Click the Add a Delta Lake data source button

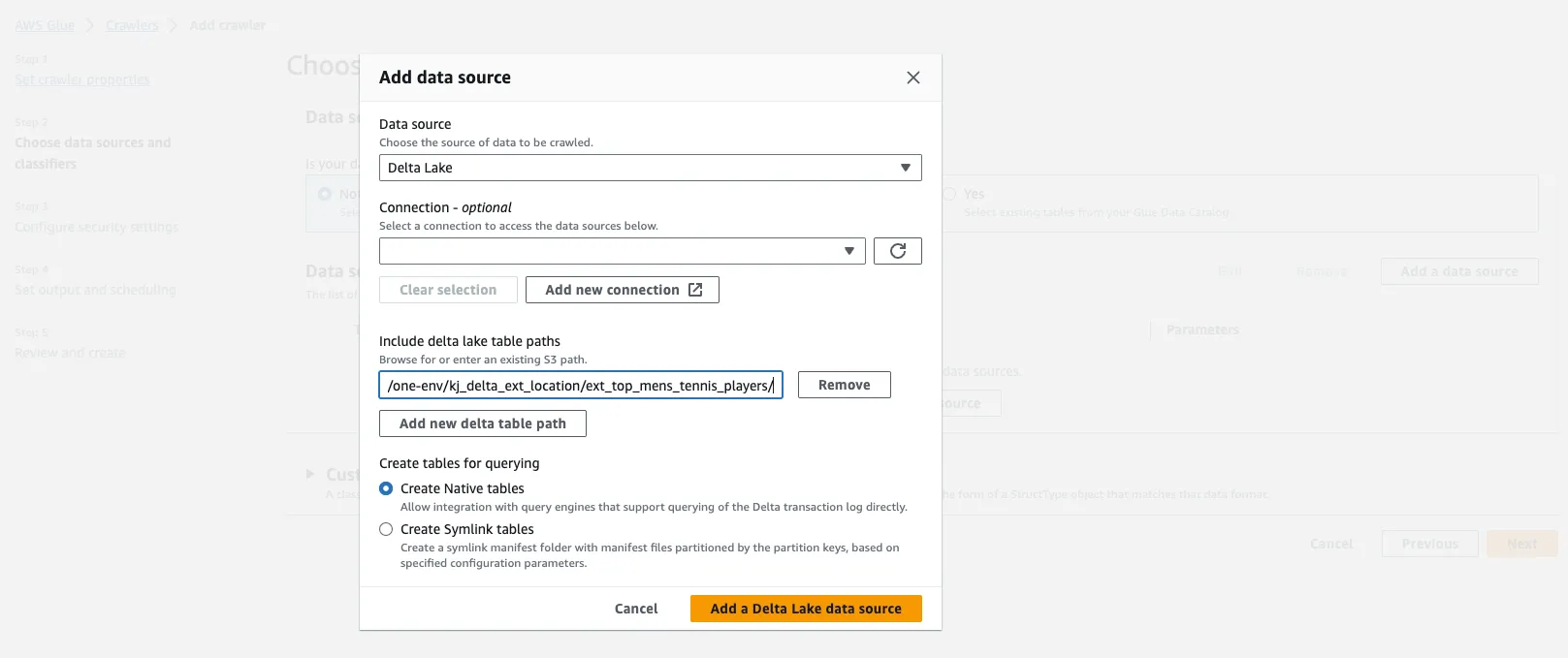click(805, 609)
